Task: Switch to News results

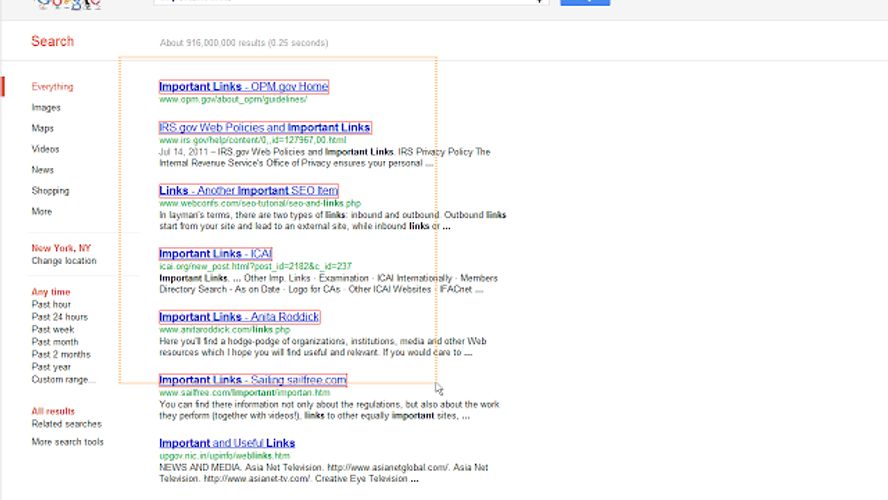Action: pyautogui.click(x=43, y=170)
